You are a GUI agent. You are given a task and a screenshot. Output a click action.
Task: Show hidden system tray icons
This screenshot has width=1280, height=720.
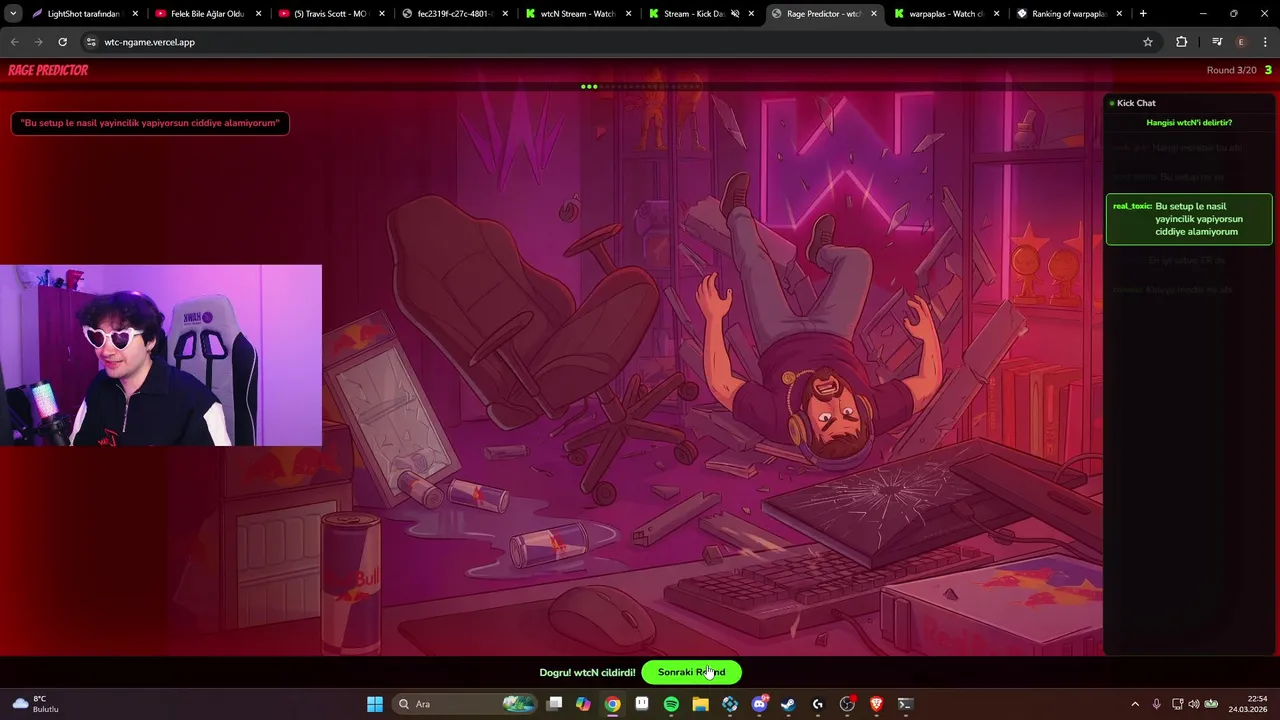tap(1135, 704)
